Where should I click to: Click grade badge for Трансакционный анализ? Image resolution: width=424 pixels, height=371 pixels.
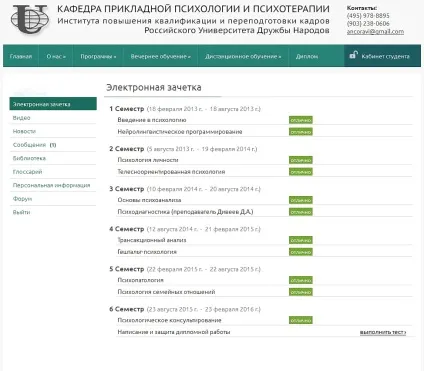point(301,240)
